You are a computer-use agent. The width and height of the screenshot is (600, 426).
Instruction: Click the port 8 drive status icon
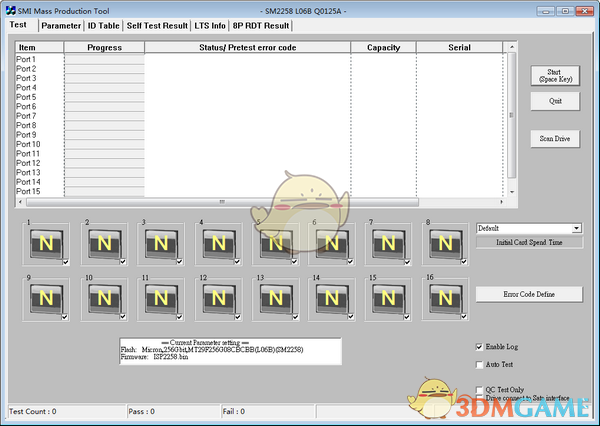coord(444,243)
